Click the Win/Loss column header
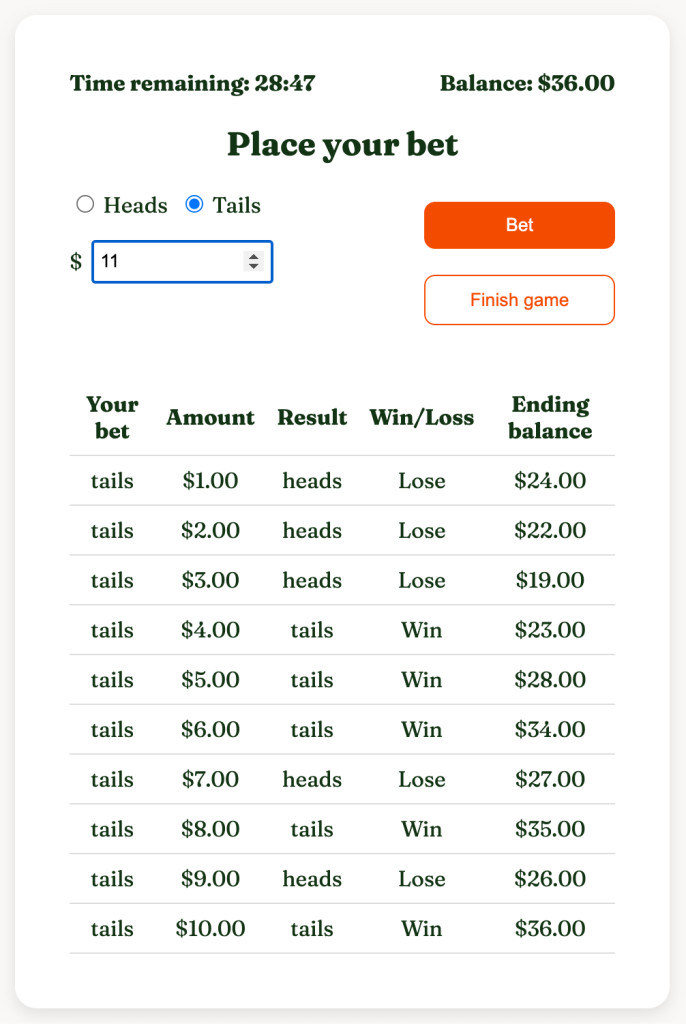Viewport: 686px width, 1024px height. point(421,418)
